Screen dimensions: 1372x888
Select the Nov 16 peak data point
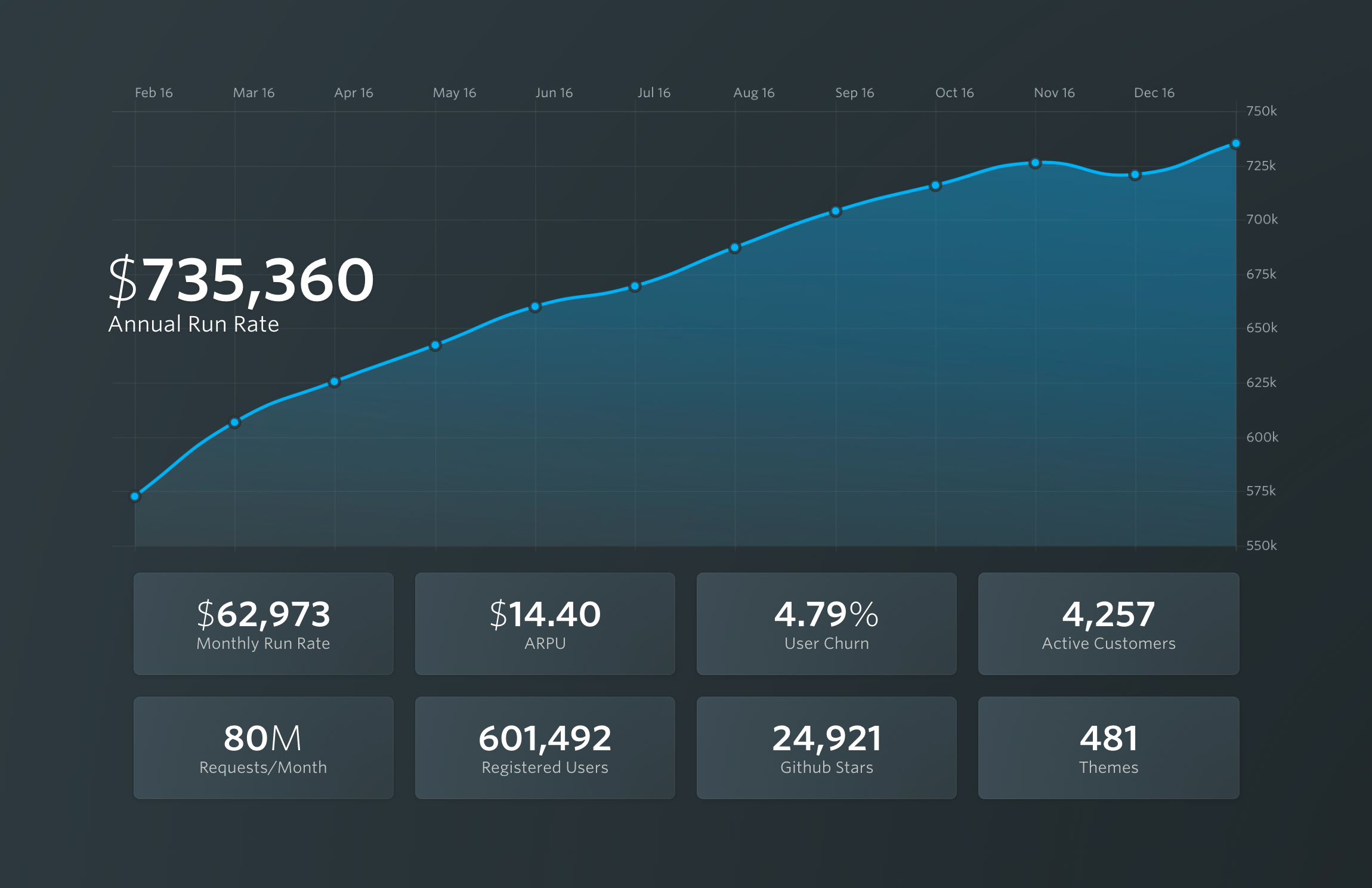(x=1035, y=163)
